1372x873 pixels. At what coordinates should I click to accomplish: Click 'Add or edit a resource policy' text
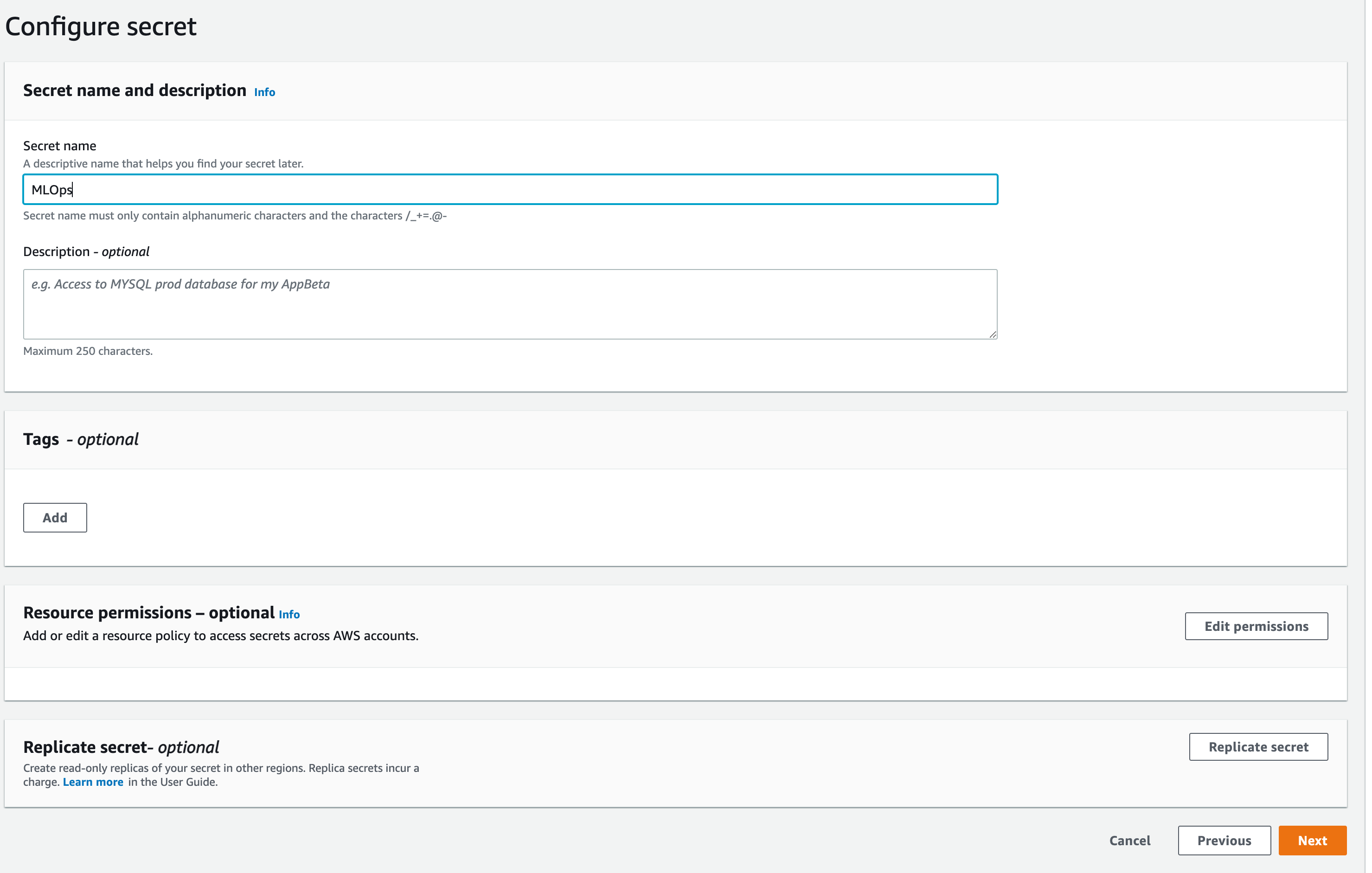click(220, 636)
